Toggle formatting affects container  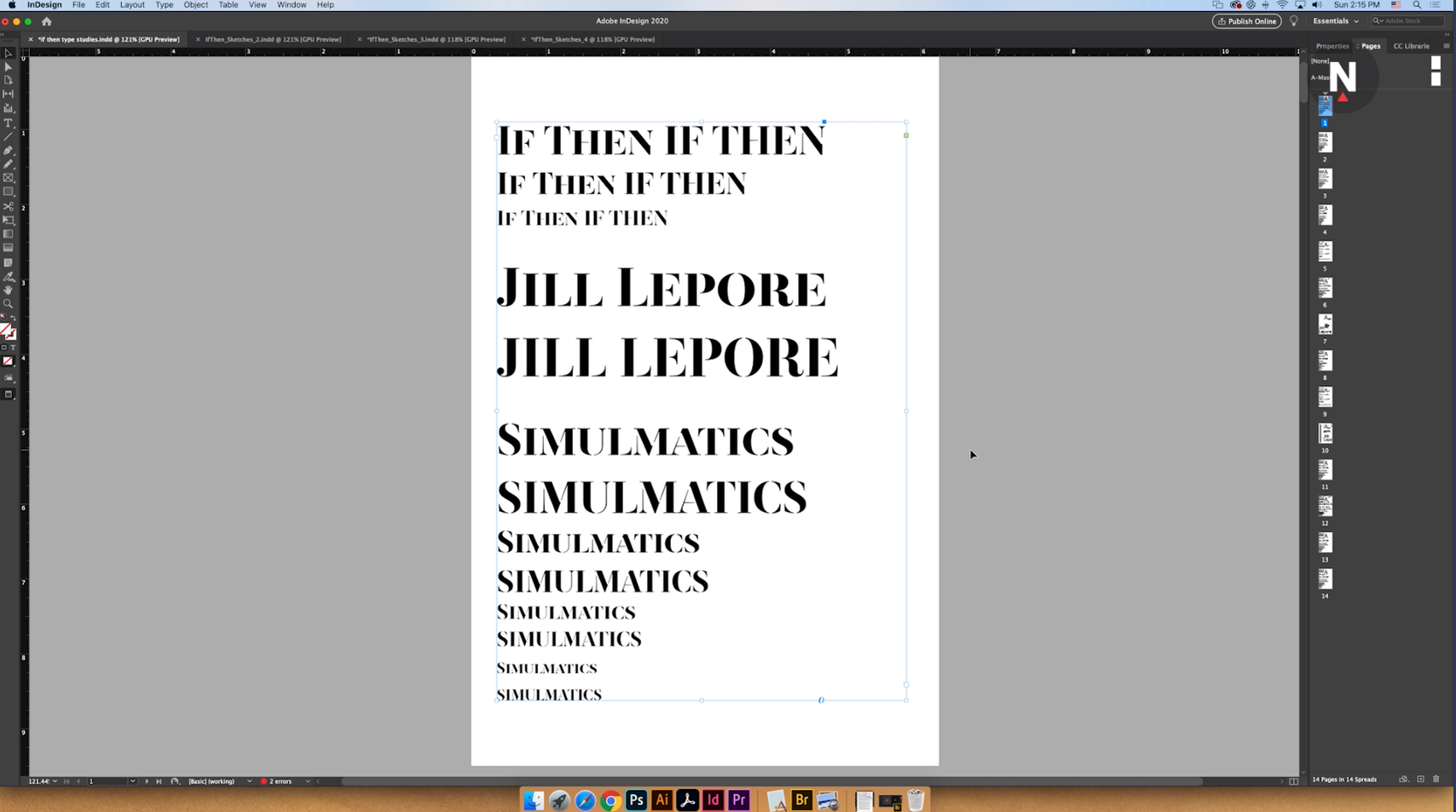coord(4,348)
